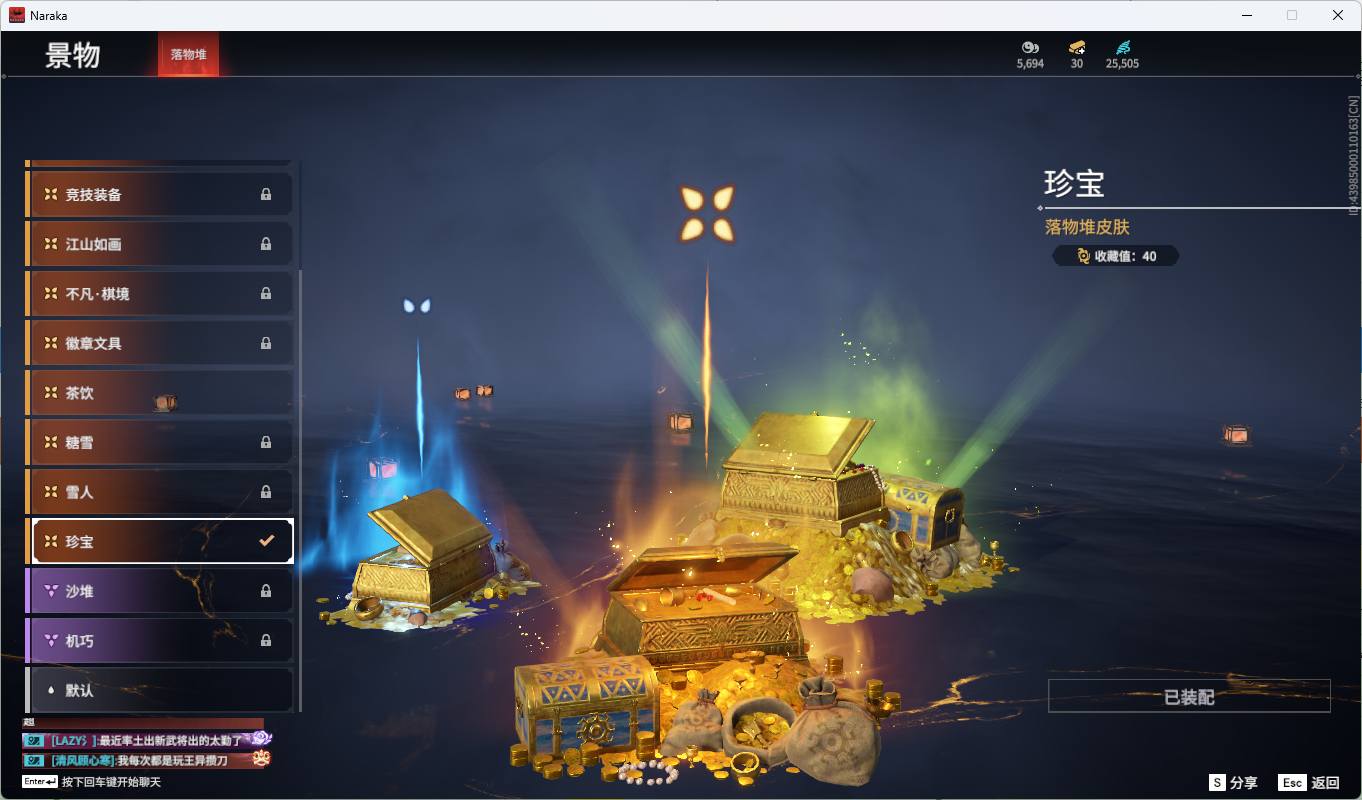Click the channel icon before LAZY's message
This screenshot has width=1362, height=800.
click(35, 741)
